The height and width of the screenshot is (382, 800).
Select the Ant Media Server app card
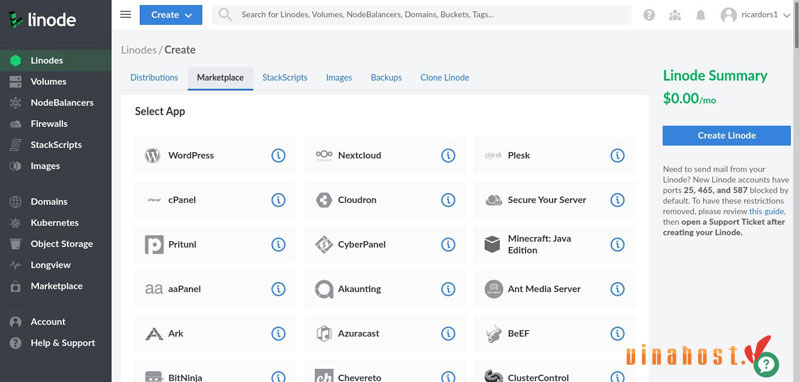click(555, 289)
